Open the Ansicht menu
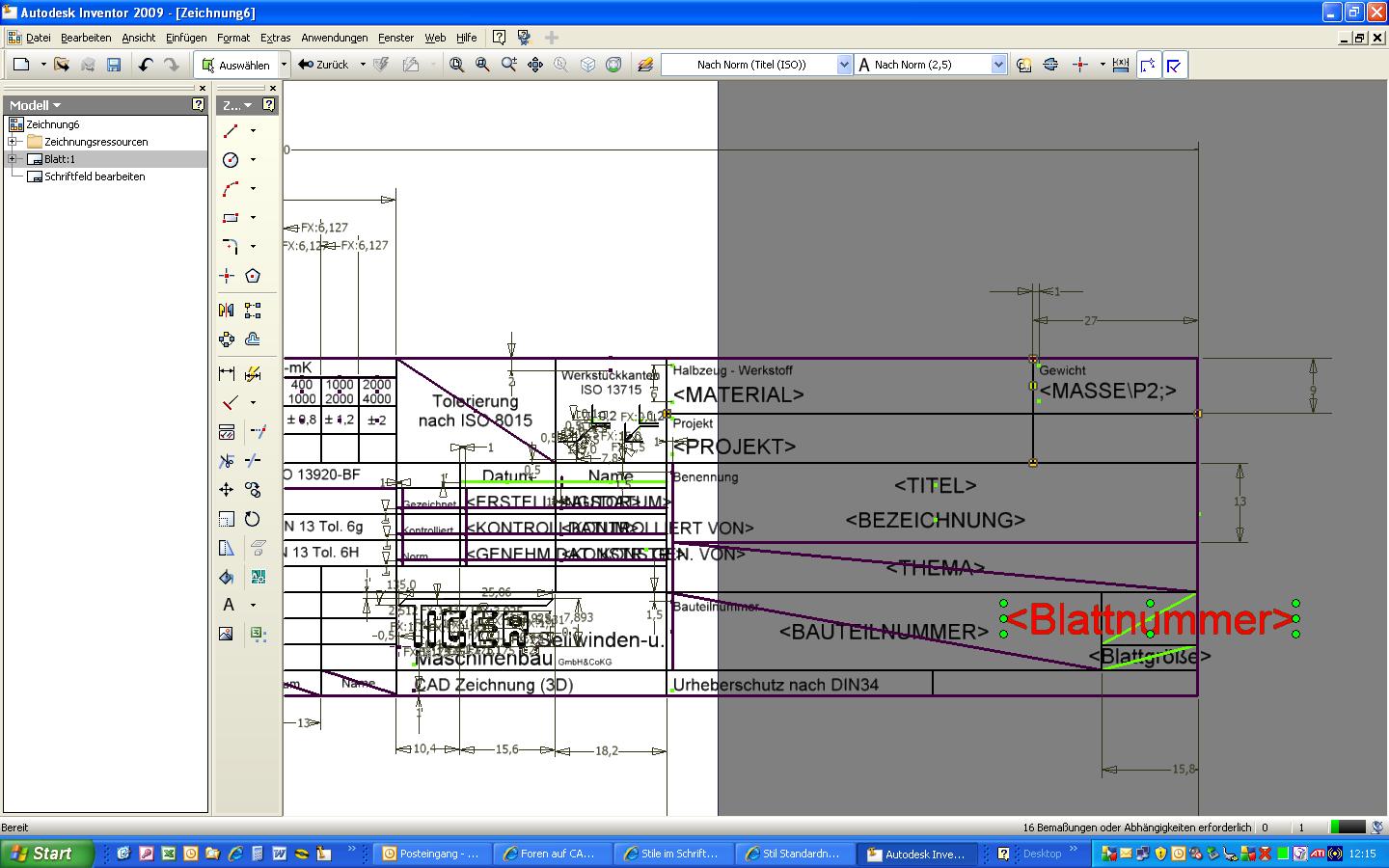 pyautogui.click(x=139, y=38)
